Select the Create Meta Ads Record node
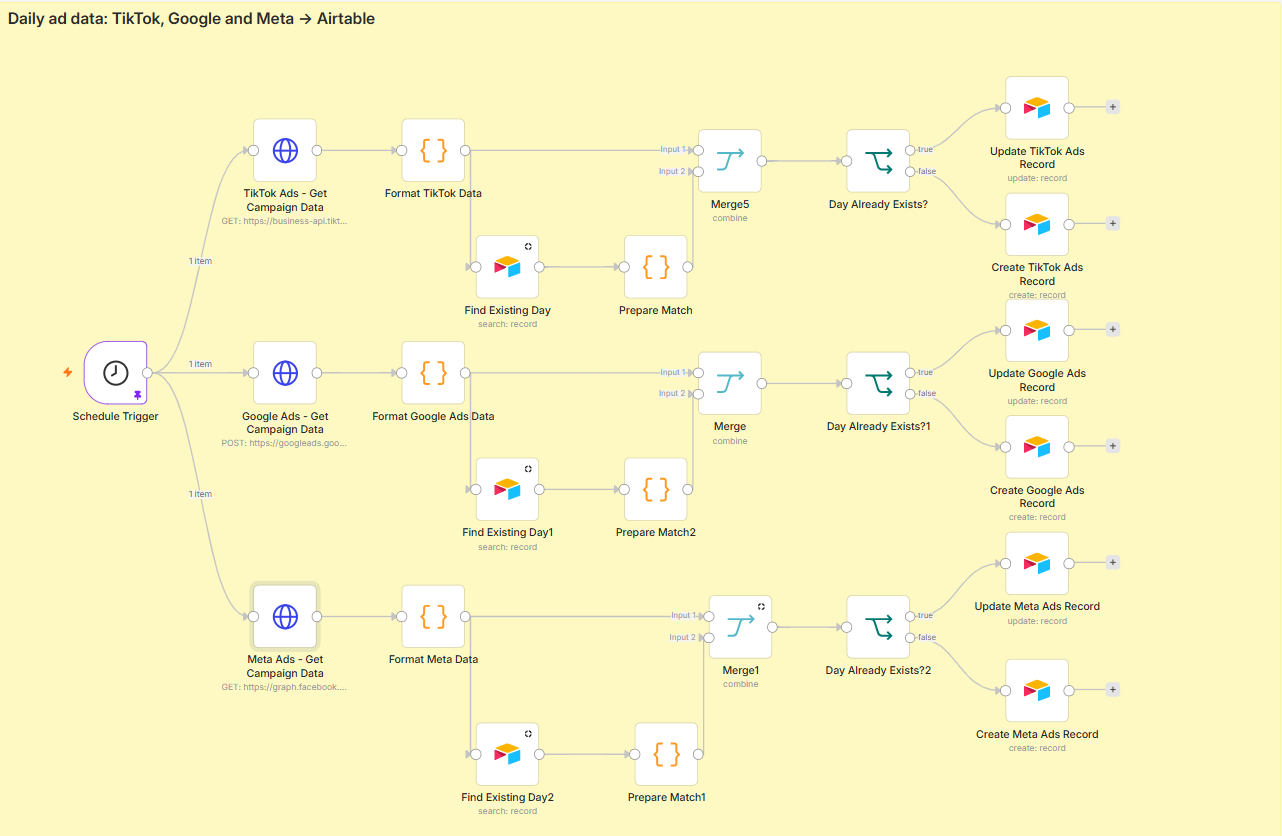The image size is (1282, 836). pos(1037,690)
